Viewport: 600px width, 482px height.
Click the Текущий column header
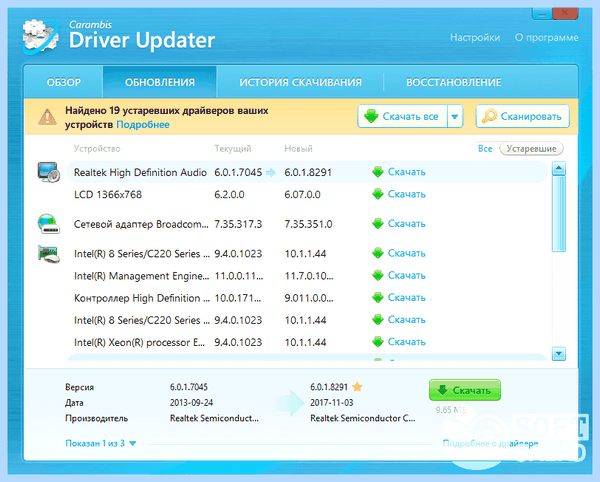pyautogui.click(x=233, y=149)
